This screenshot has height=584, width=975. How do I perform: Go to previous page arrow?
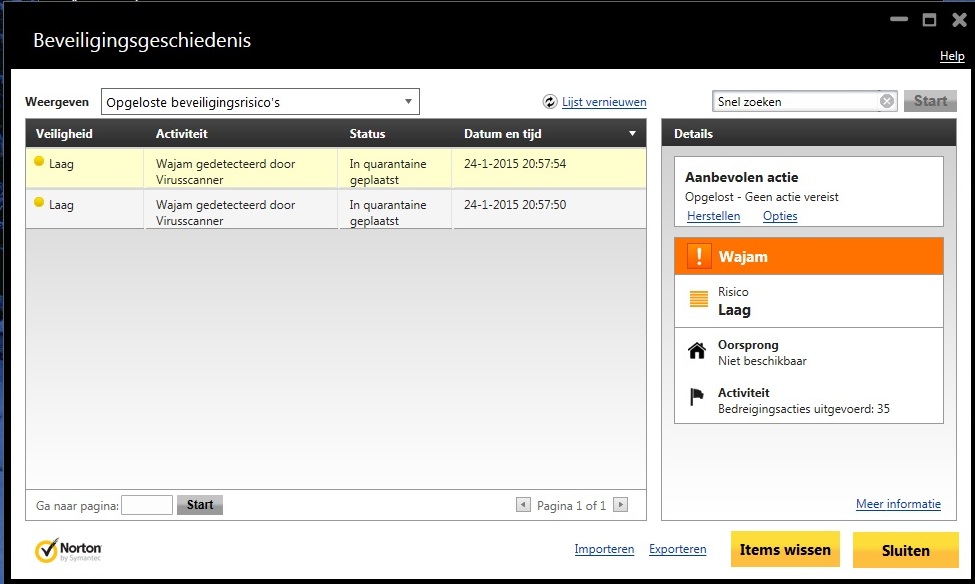pos(523,504)
